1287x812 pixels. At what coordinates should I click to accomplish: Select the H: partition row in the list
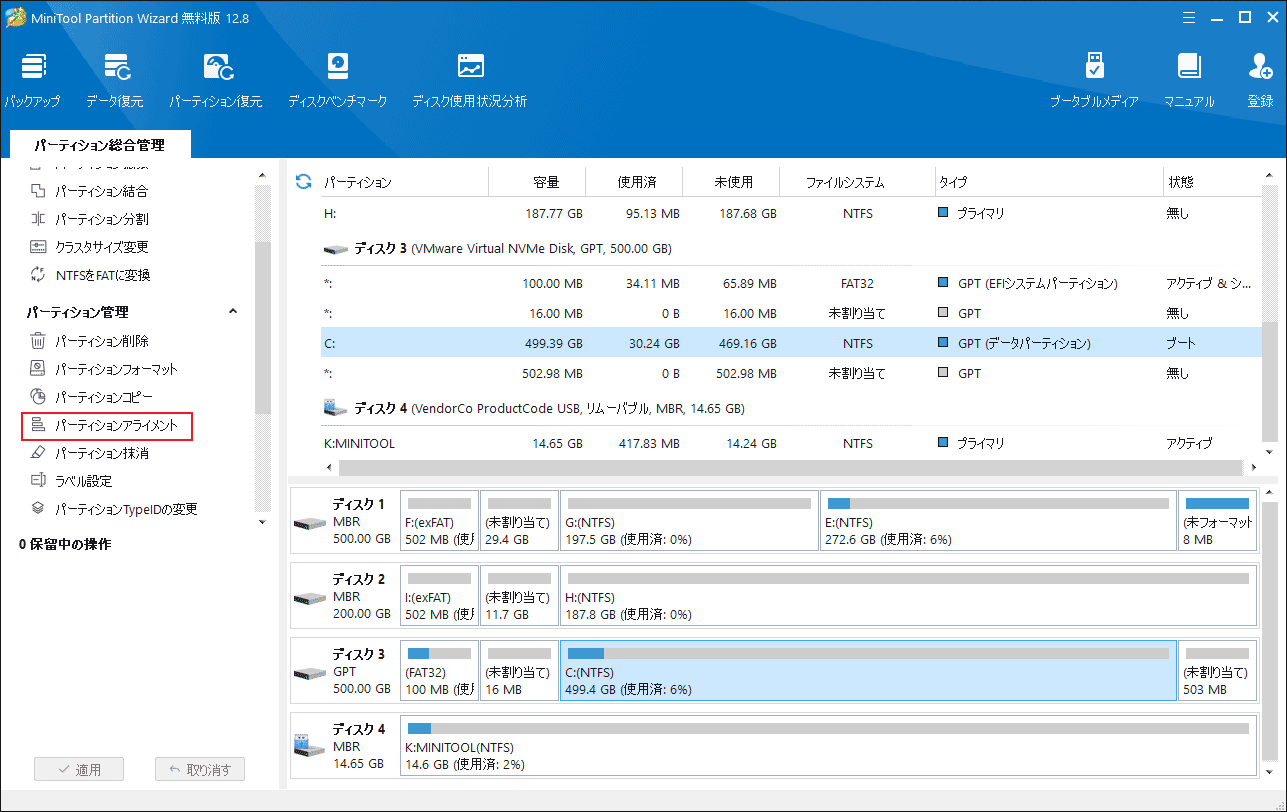(790, 213)
